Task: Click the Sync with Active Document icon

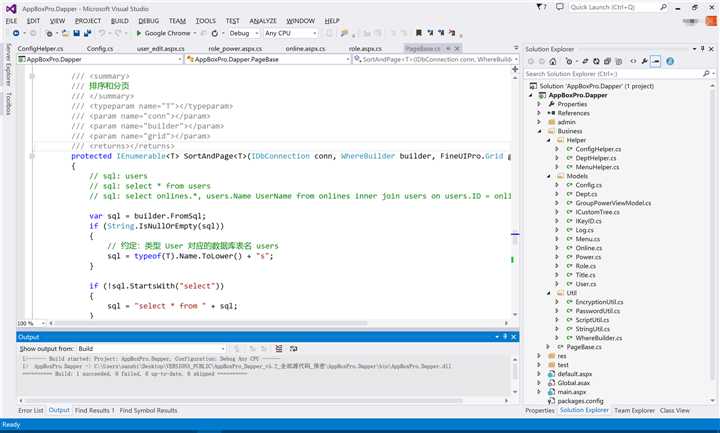Action: point(585,61)
